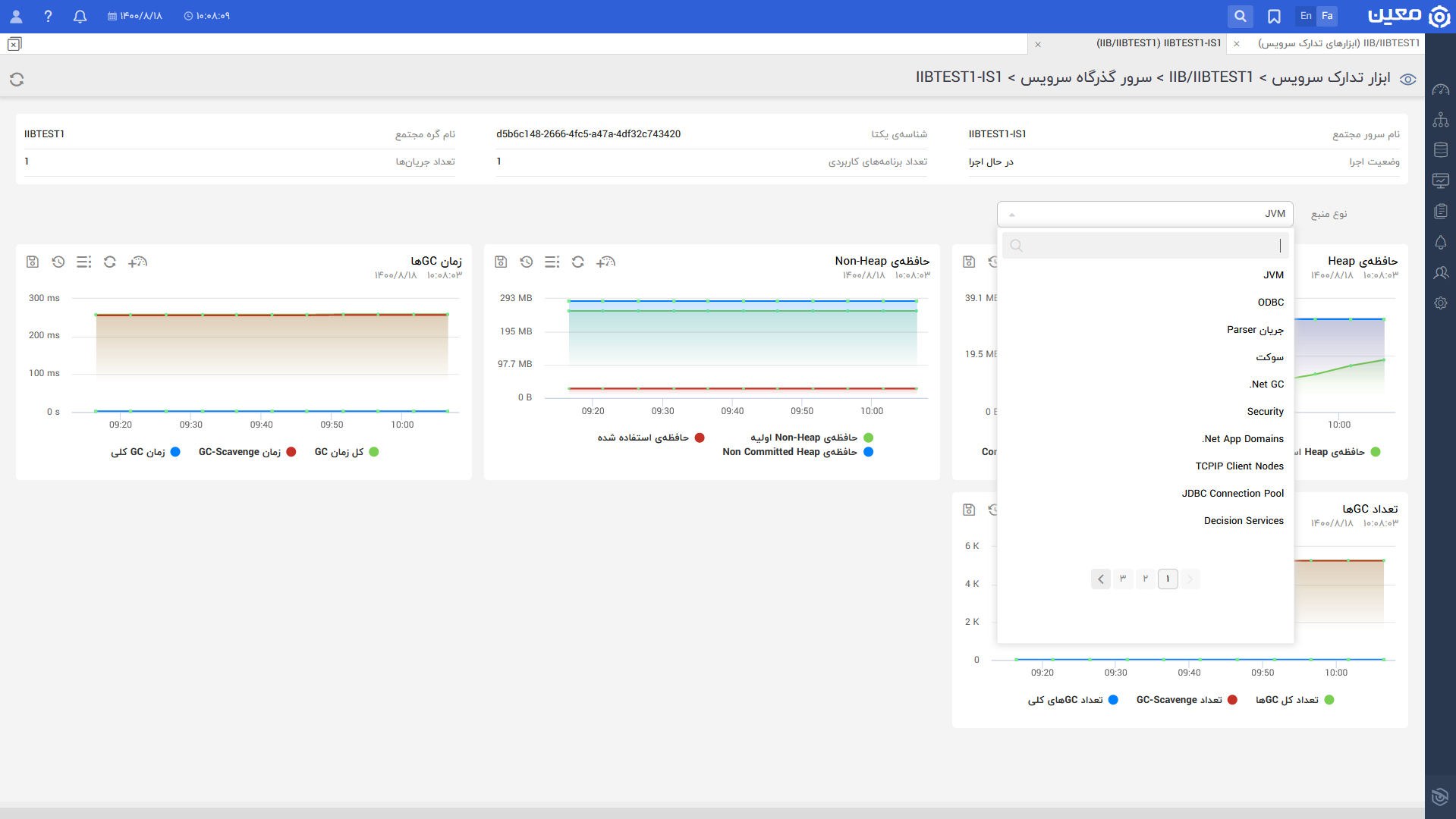The image size is (1456, 819).
Task: Open the clipboard reports icon in sidebar
Action: click(x=1441, y=211)
